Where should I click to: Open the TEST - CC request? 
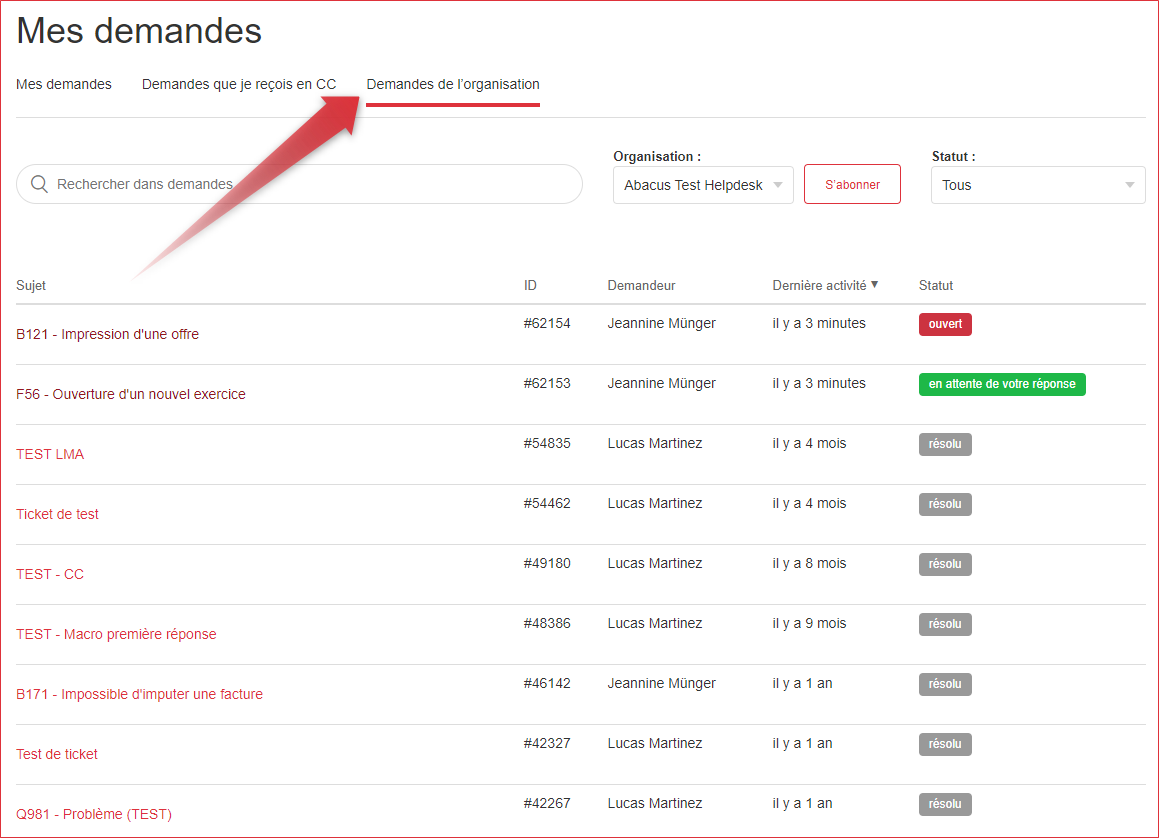pos(50,574)
